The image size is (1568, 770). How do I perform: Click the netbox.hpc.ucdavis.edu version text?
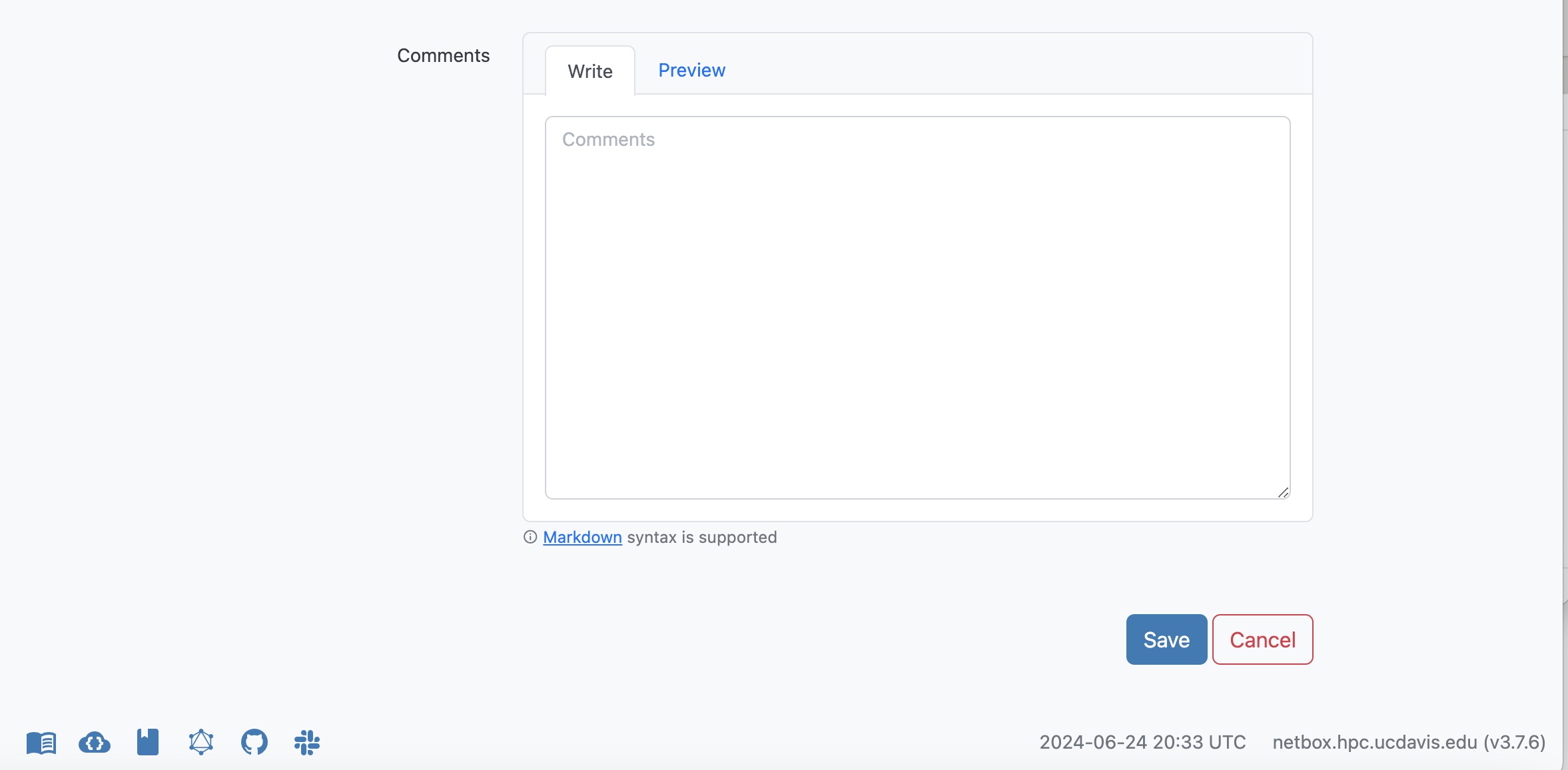point(1409,742)
